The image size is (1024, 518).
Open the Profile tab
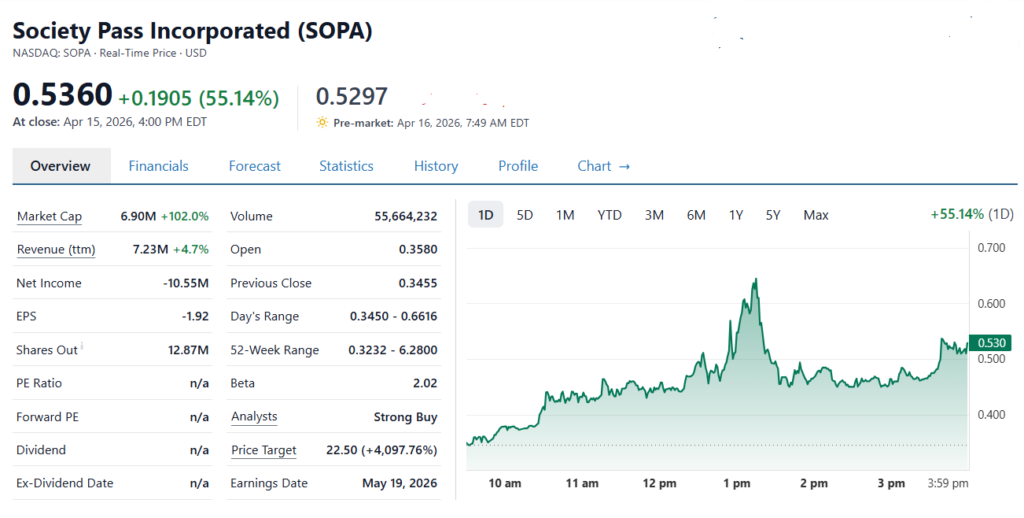[x=518, y=166]
